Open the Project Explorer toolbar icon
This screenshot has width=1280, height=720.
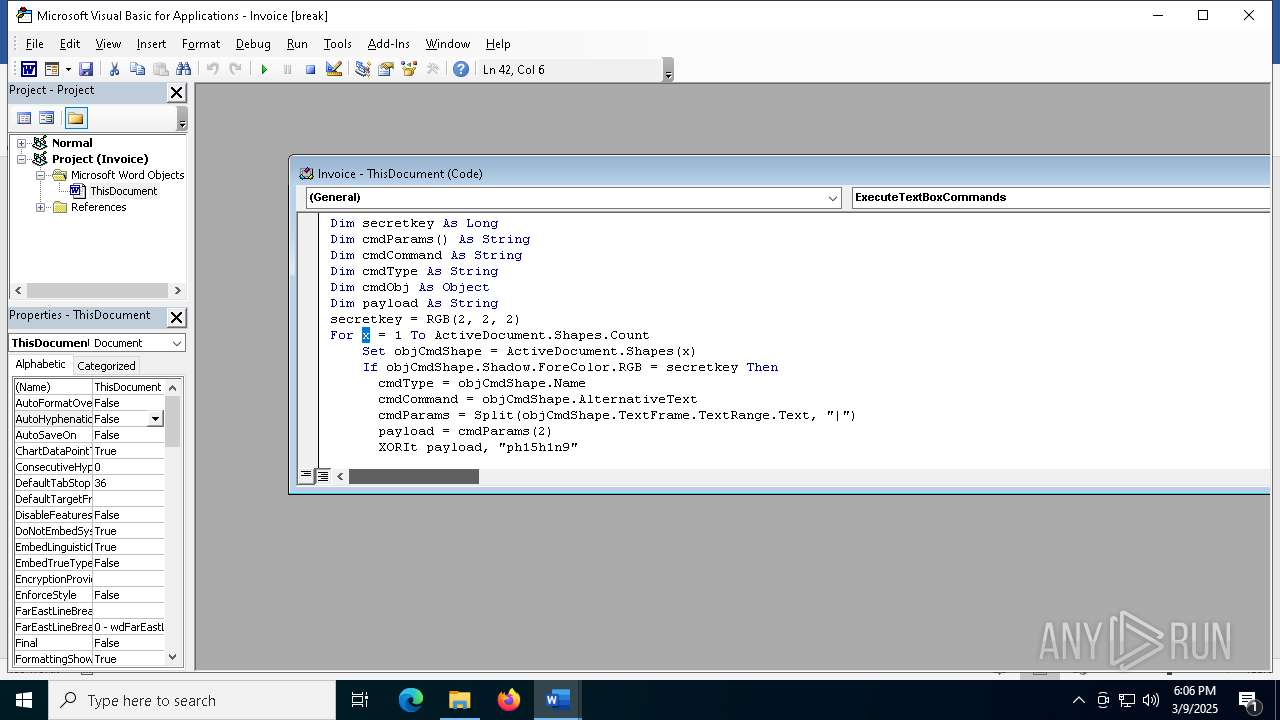362,69
